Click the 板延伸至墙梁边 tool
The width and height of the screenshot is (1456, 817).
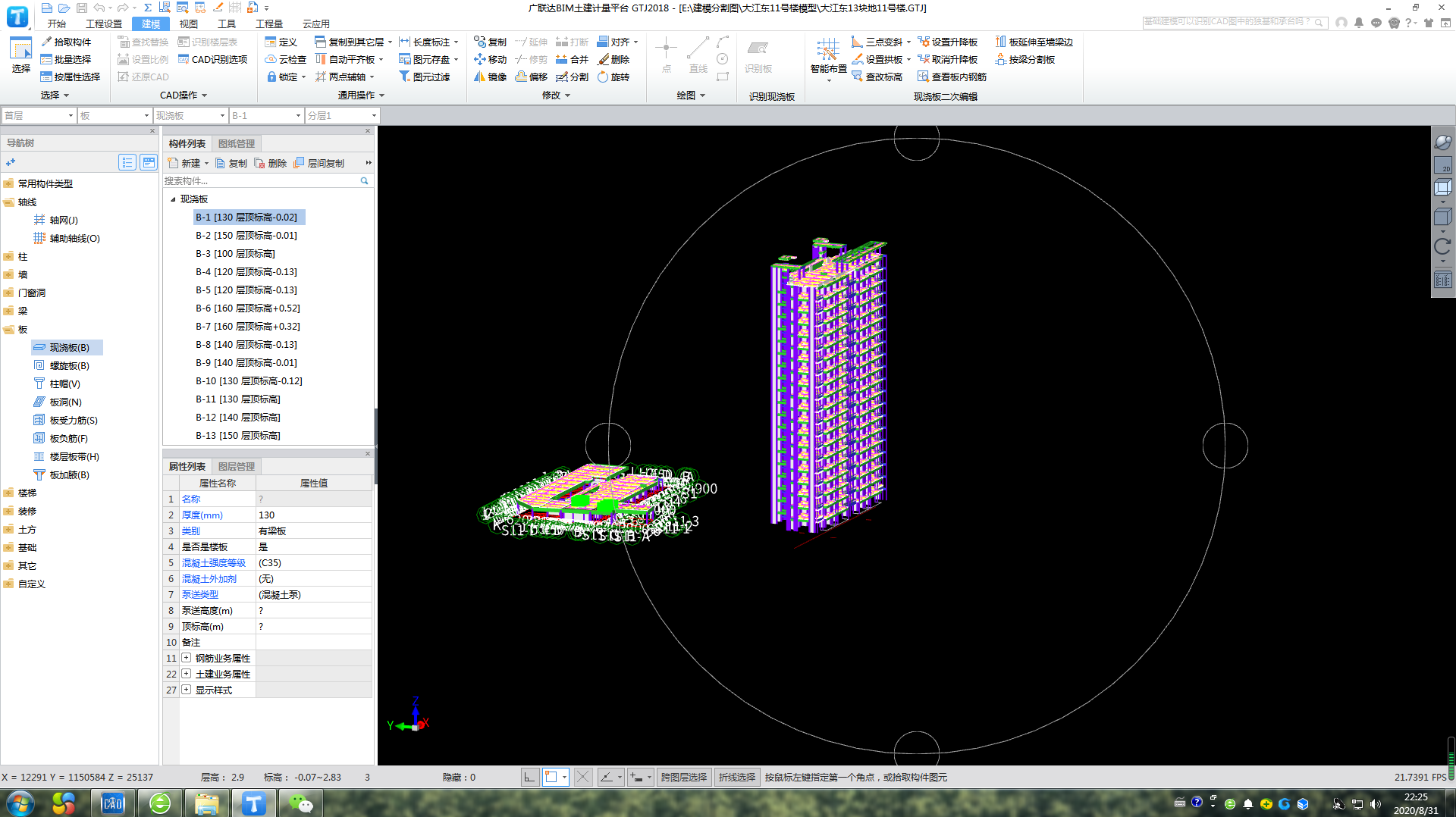[x=1034, y=42]
